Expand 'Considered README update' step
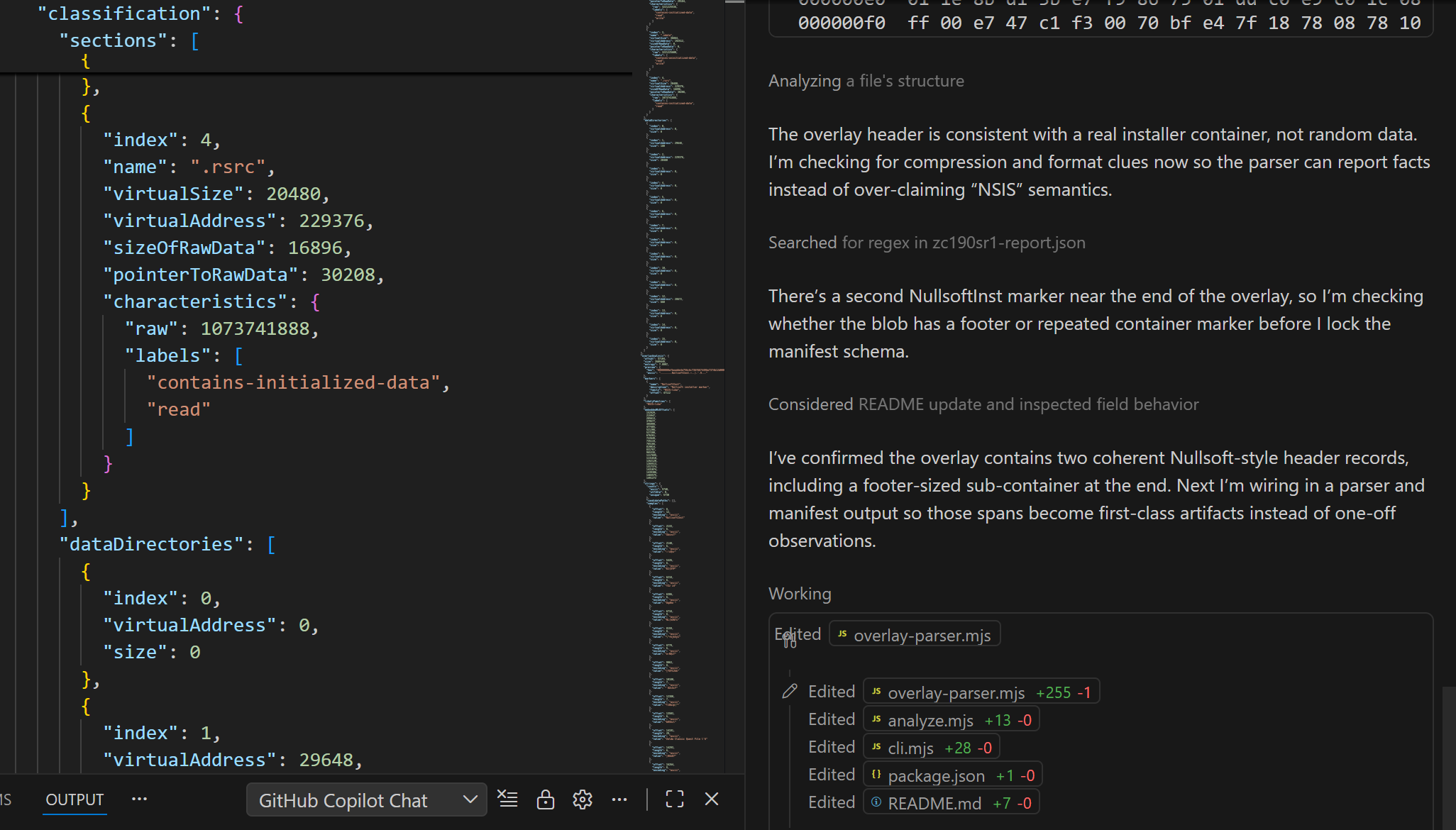 tap(983, 404)
